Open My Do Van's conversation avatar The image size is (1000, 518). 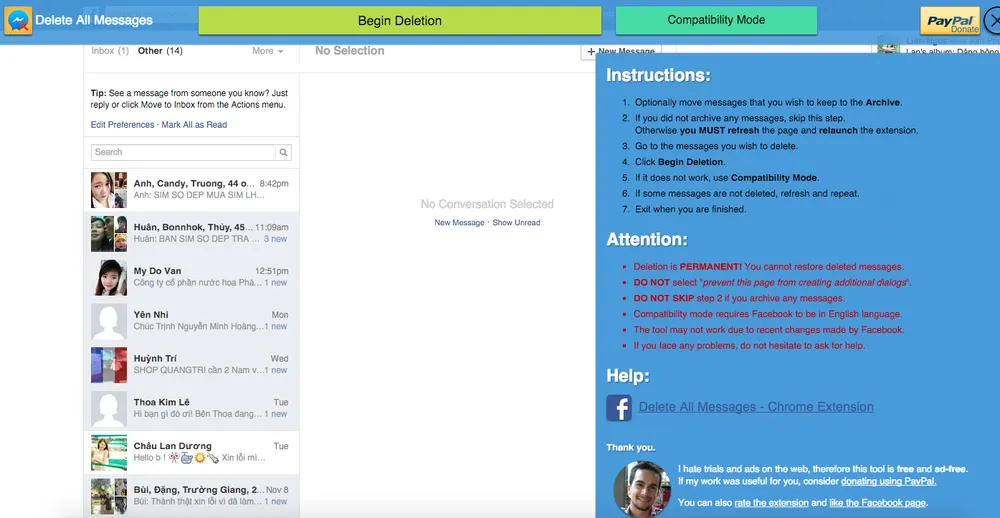109,277
